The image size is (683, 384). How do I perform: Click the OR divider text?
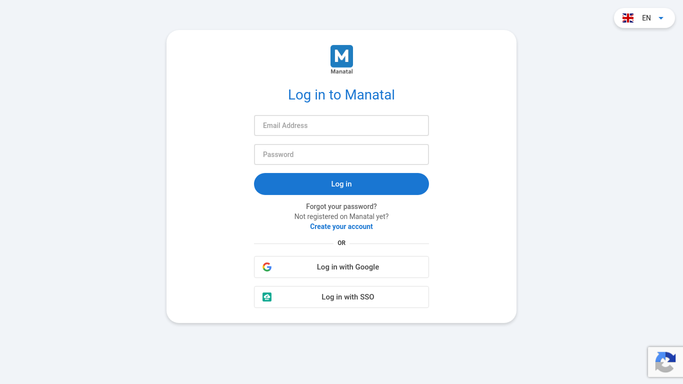point(342,243)
